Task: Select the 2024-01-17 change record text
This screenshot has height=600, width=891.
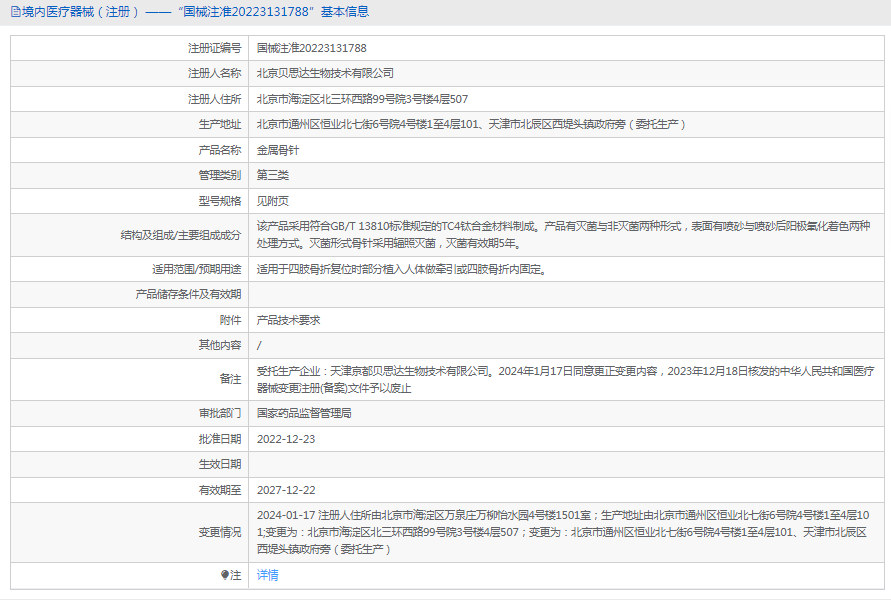Action: [563, 532]
